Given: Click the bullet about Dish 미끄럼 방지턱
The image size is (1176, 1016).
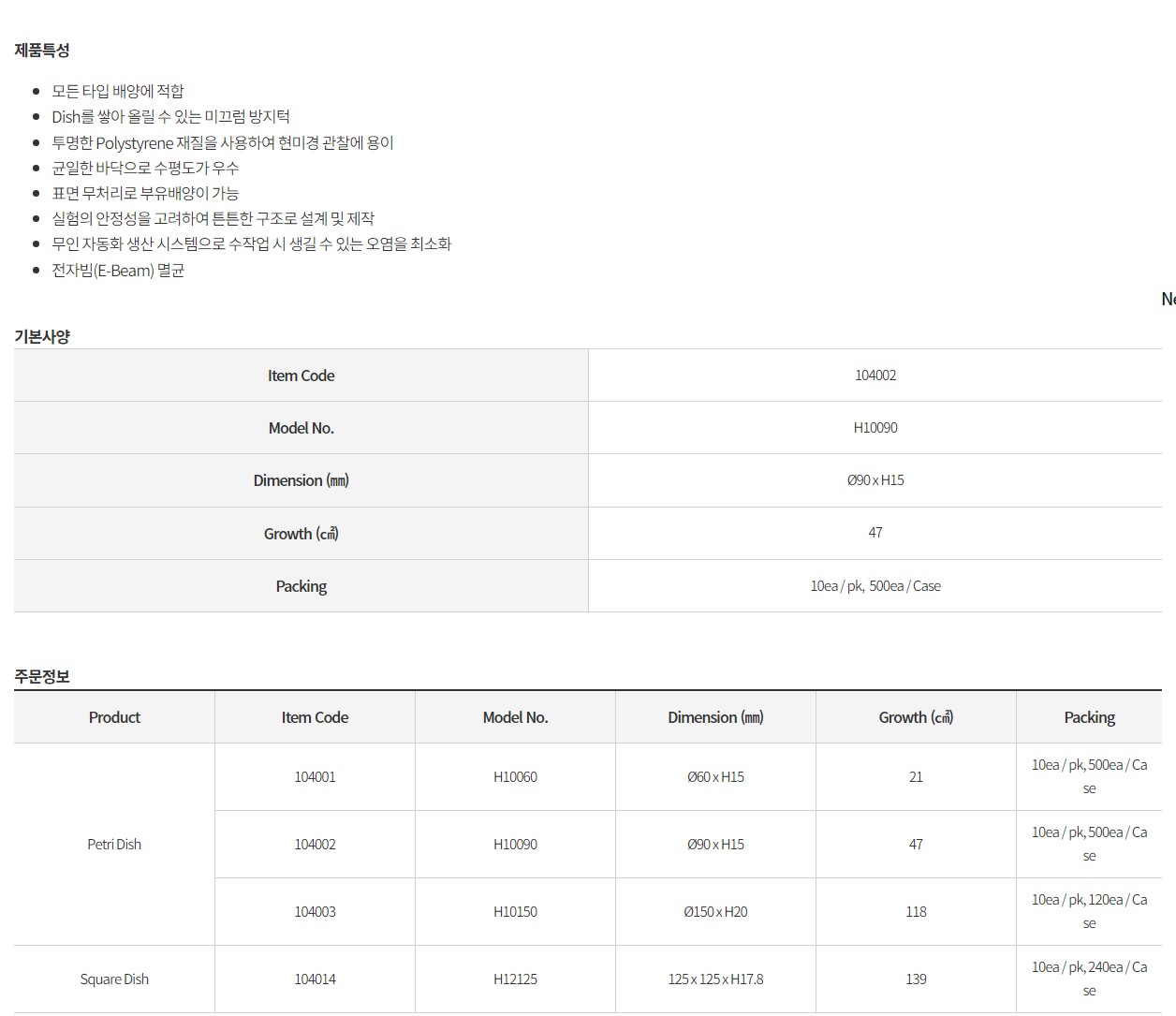Looking at the screenshot, I should [x=170, y=116].
